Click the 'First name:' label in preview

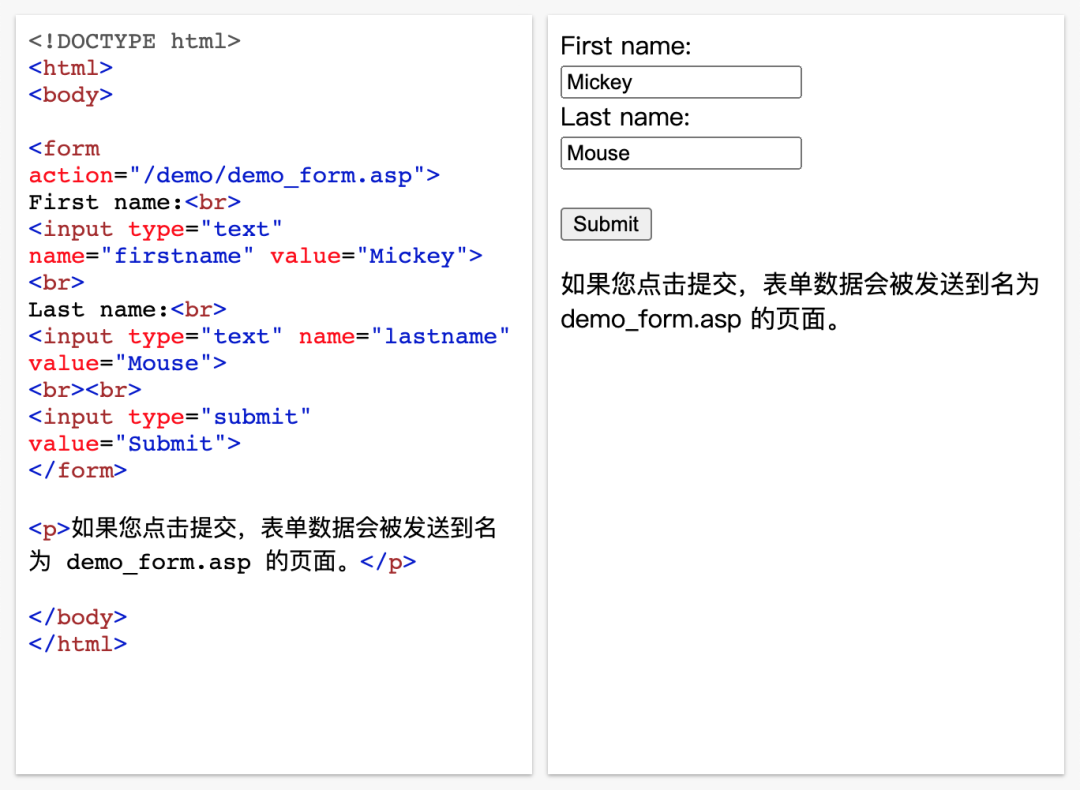[x=625, y=46]
